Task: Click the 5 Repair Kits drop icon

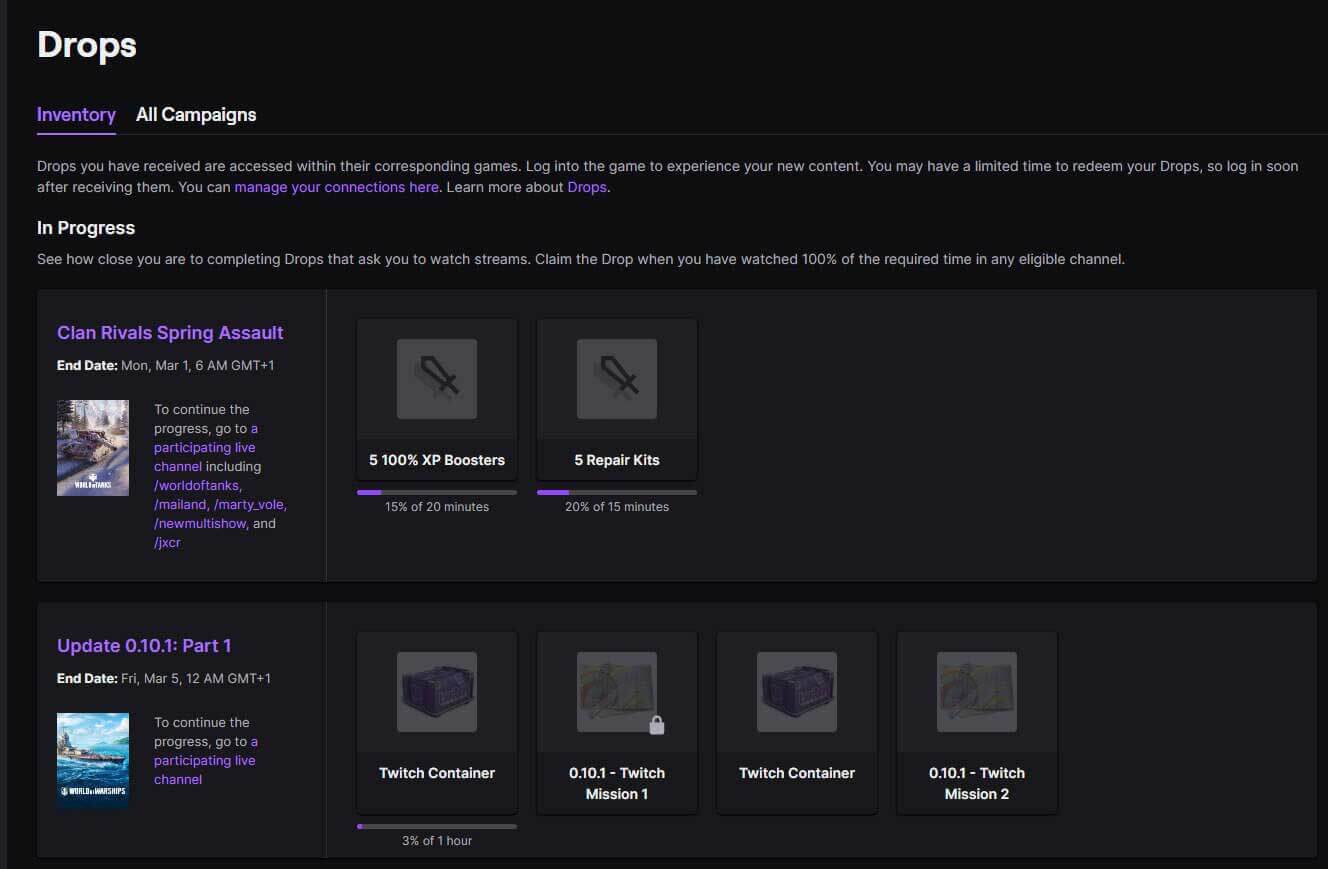Action: coord(617,379)
